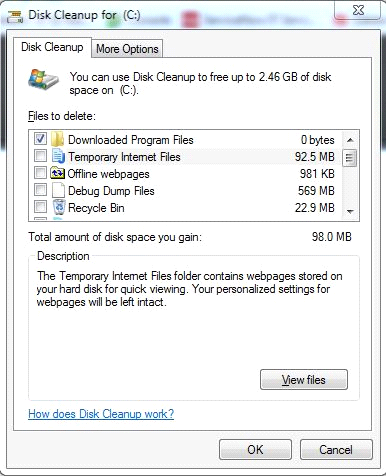Image resolution: width=386 pixels, height=476 pixels.
Task: Click the Disk Cleanup title bar icon
Action: [15, 16]
